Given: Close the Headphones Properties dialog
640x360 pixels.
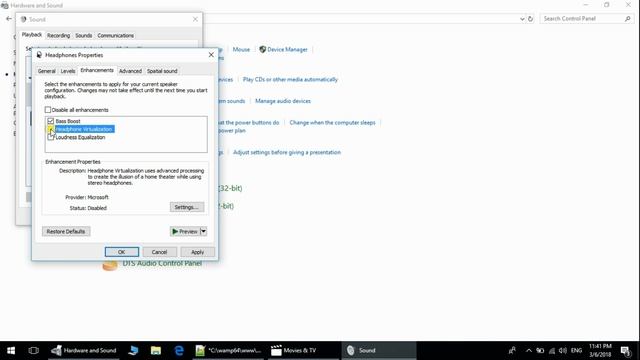Looking at the screenshot, I should click(211, 55).
